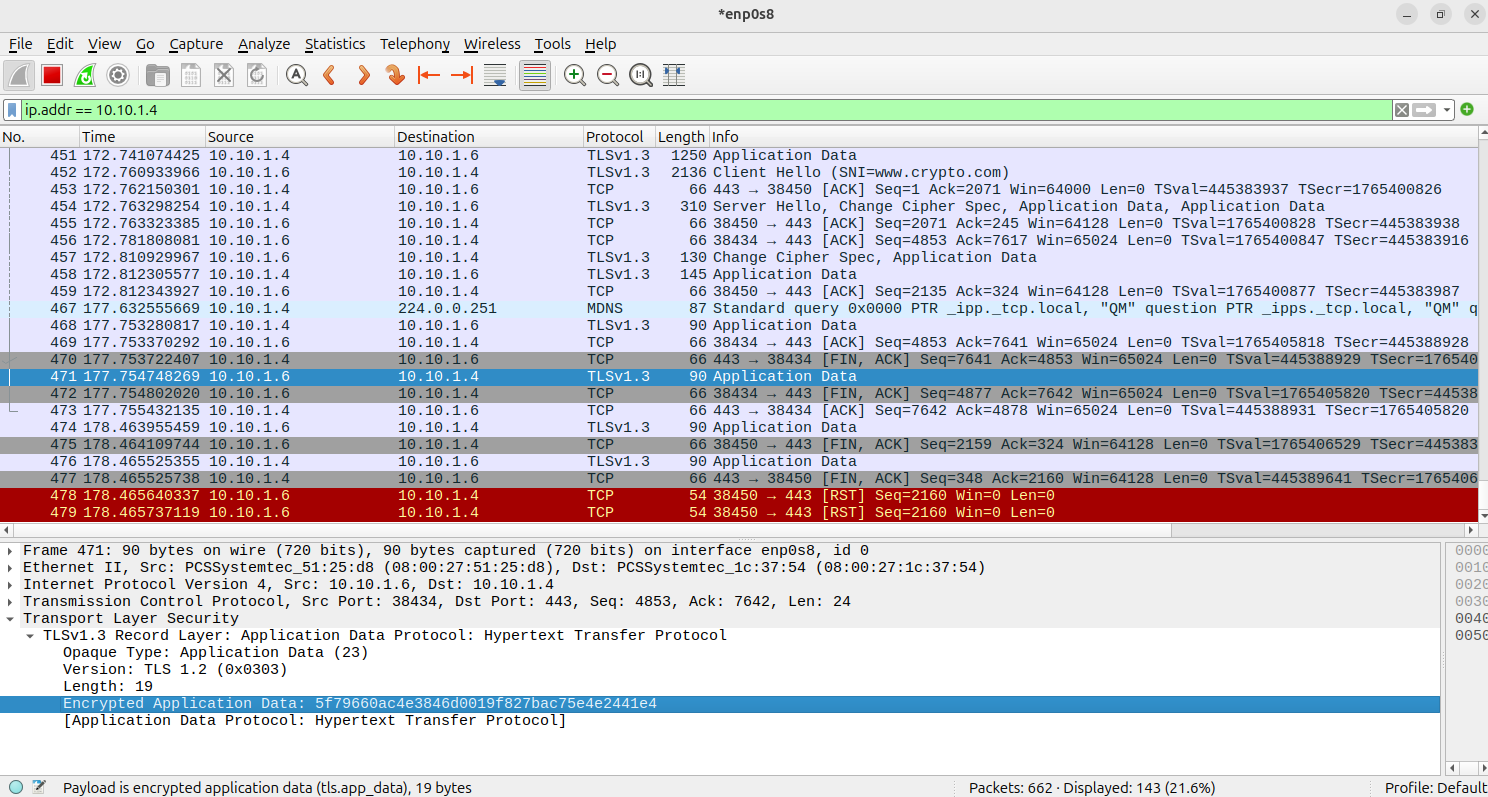Sort packets by the Protocol column
Image resolution: width=1488 pixels, height=797 pixels.
click(x=615, y=137)
